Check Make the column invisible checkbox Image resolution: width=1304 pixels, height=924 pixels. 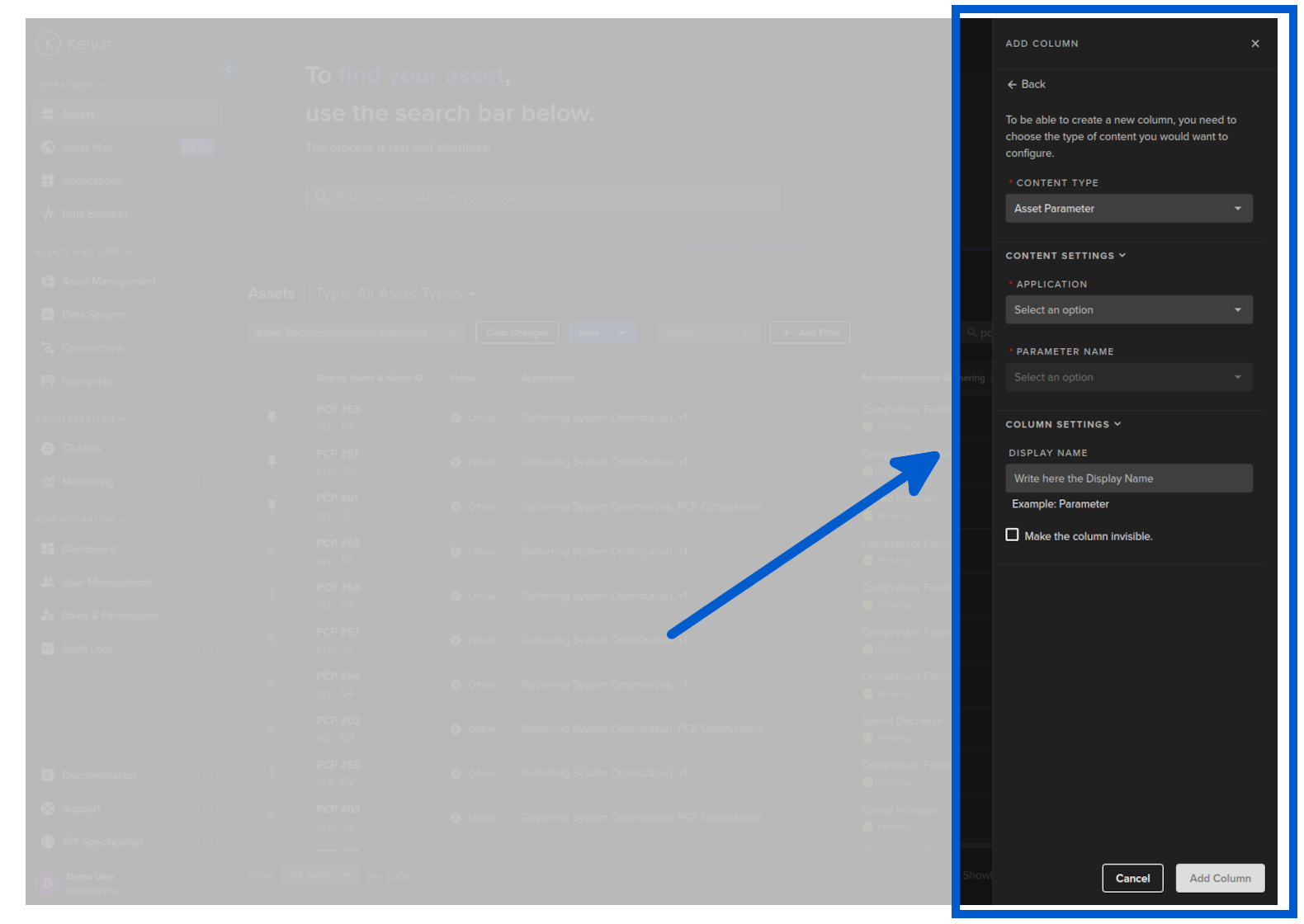click(1012, 535)
